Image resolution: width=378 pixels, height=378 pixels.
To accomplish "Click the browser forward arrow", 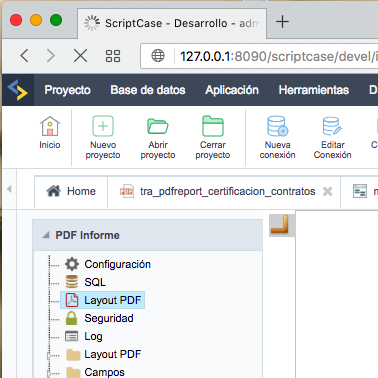I will click(51, 56).
